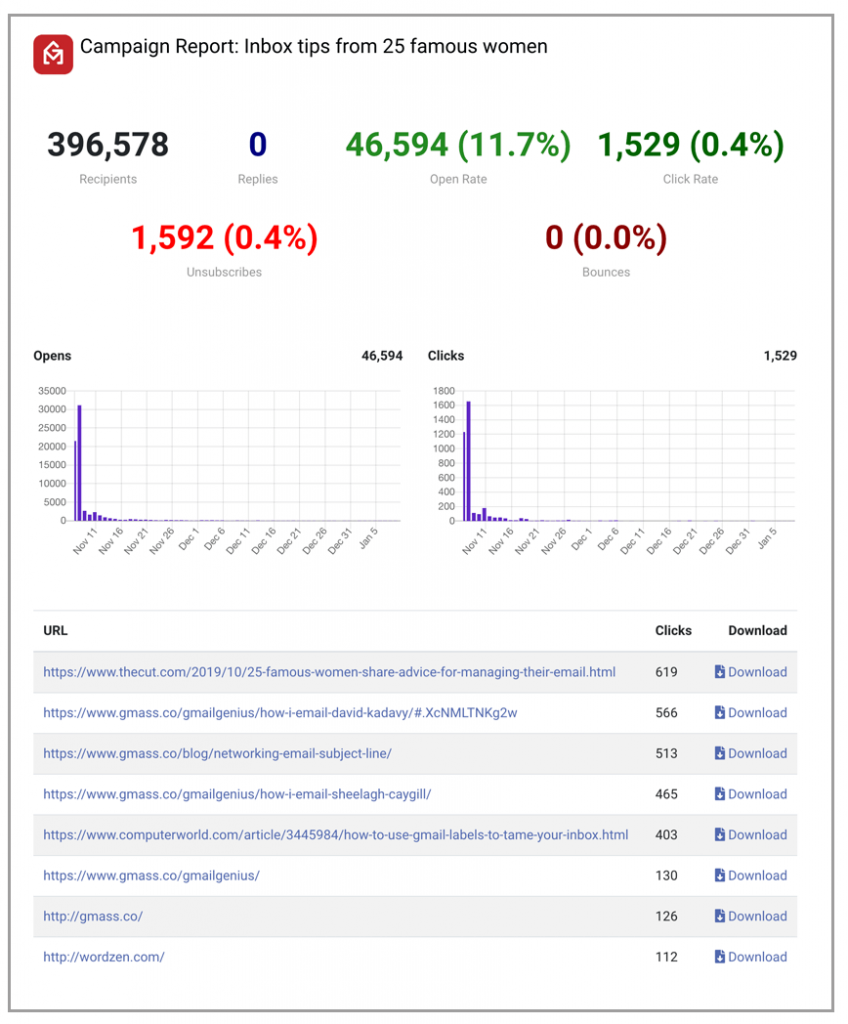848x1024 pixels.
Task: Click the Download icon beside sheelagh-caygill URL
Action: click(x=718, y=794)
